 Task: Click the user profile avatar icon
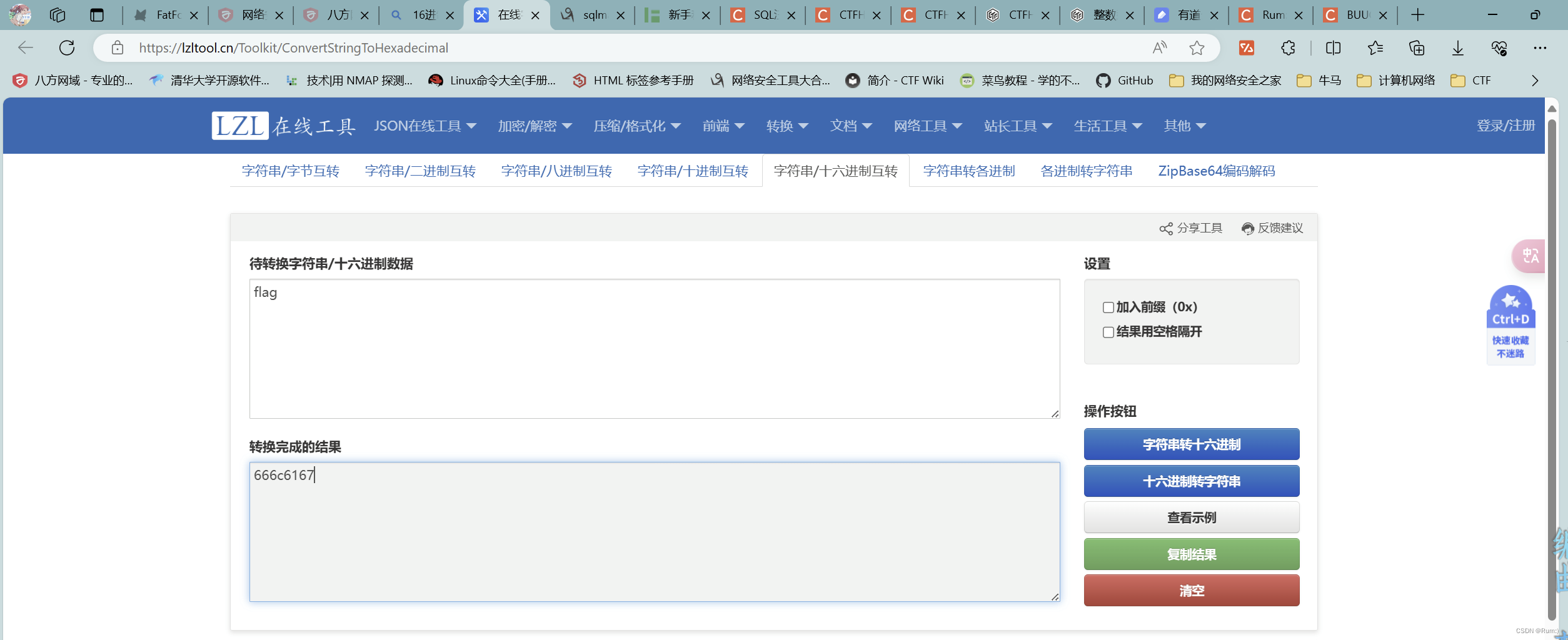tap(20, 15)
